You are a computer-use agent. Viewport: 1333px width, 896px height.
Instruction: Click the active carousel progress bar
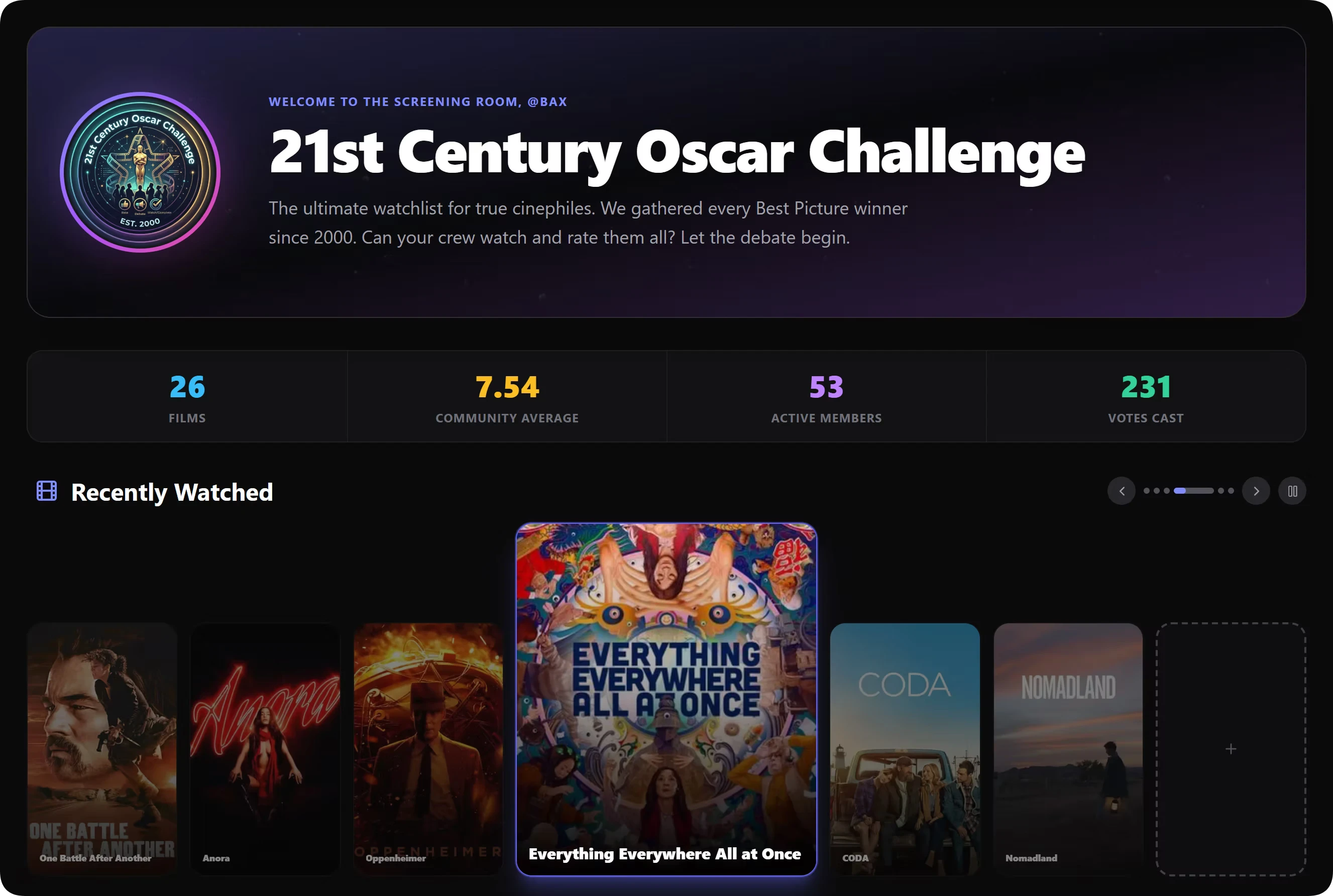(x=1193, y=491)
